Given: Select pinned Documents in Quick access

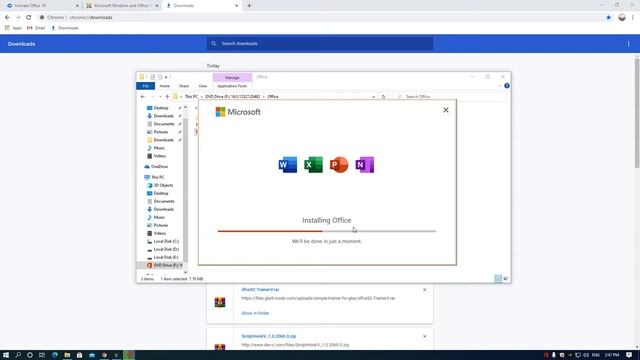Looking at the screenshot, I should pyautogui.click(x=164, y=124).
